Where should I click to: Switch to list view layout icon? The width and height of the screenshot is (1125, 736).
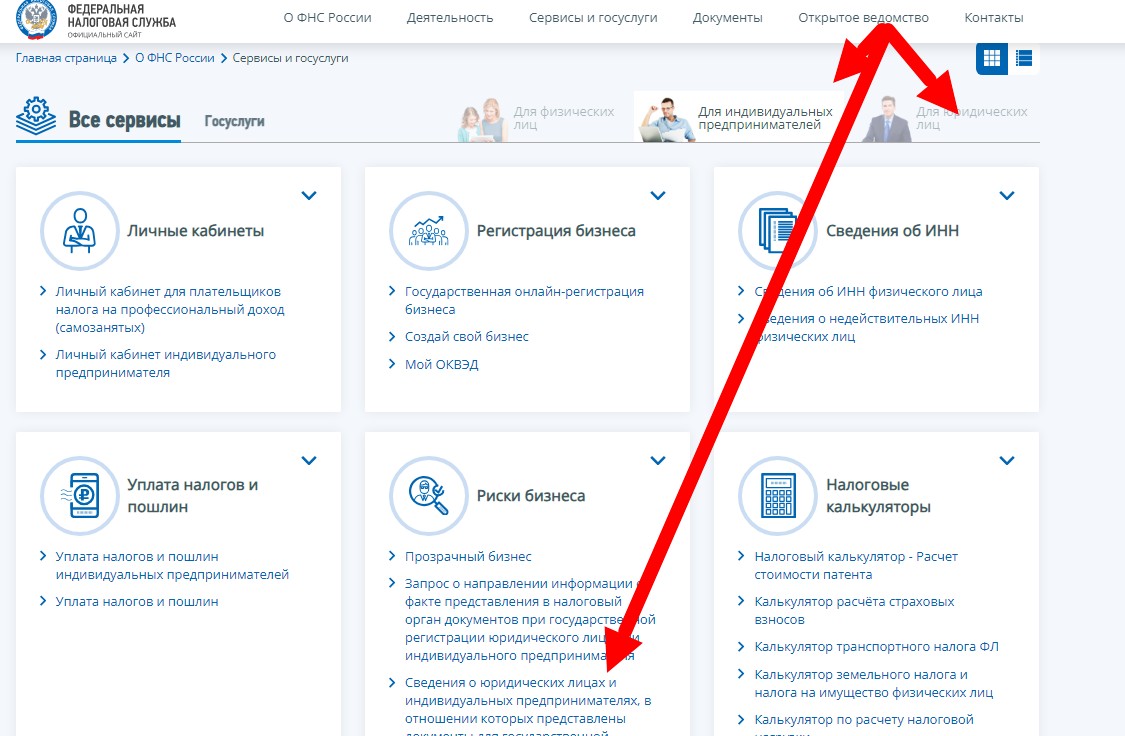click(1024, 58)
